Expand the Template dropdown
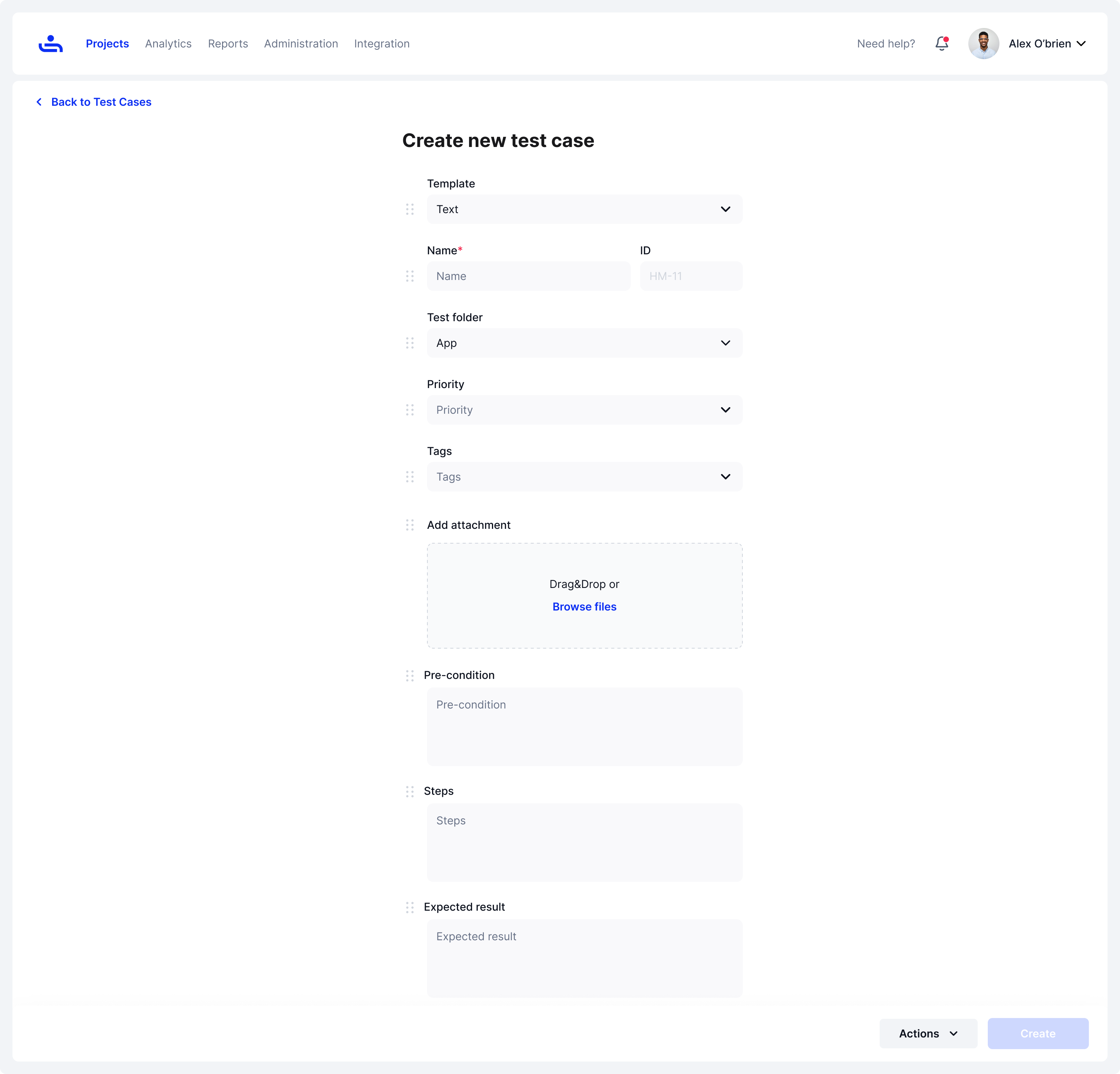 coord(584,209)
